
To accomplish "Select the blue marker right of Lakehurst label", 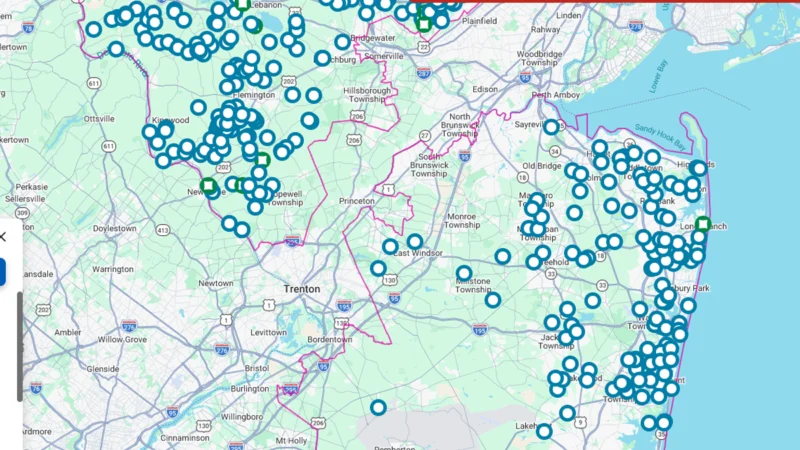I will click(x=544, y=431).
